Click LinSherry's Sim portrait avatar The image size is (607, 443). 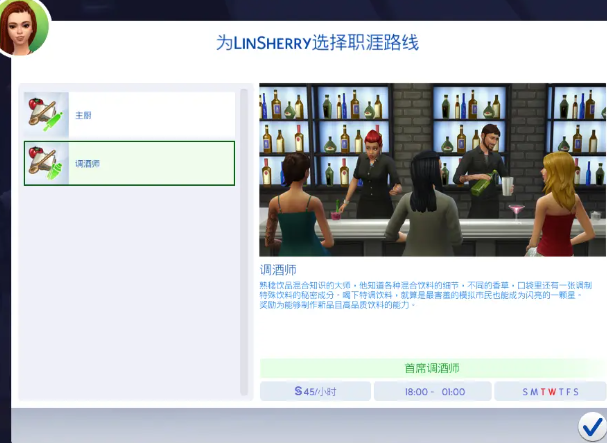pyautogui.click(x=23, y=27)
